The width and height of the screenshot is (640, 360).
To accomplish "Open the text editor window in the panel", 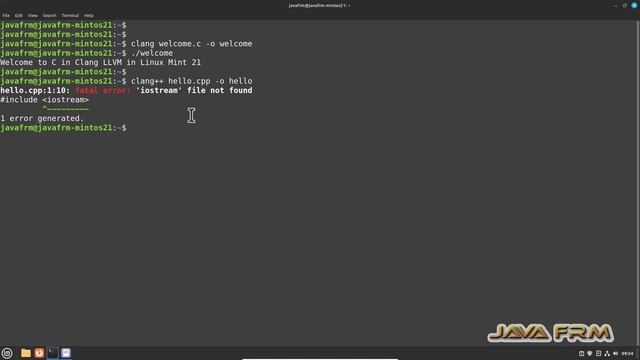I will click(66, 353).
